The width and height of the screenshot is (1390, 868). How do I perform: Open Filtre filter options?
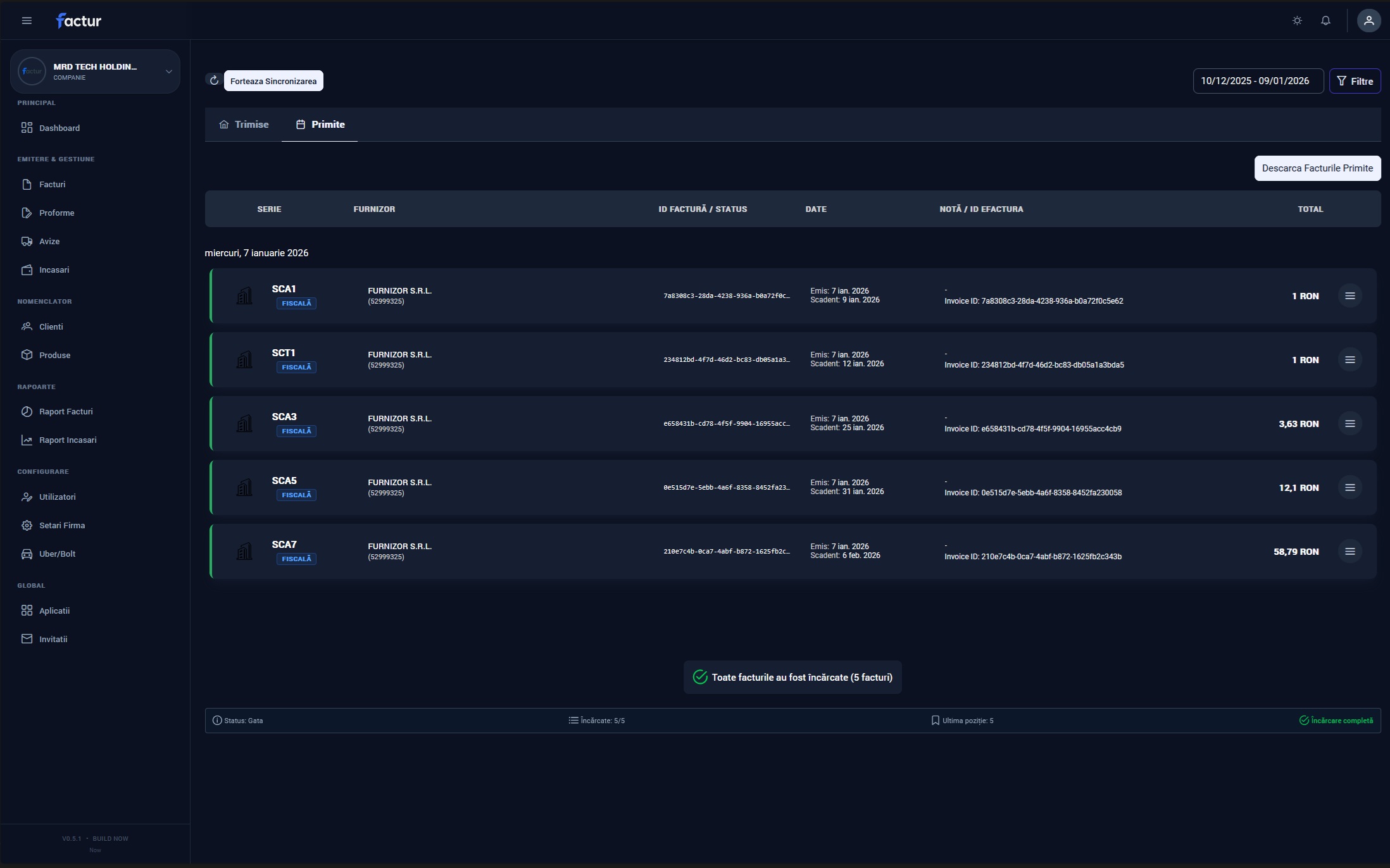(1355, 81)
